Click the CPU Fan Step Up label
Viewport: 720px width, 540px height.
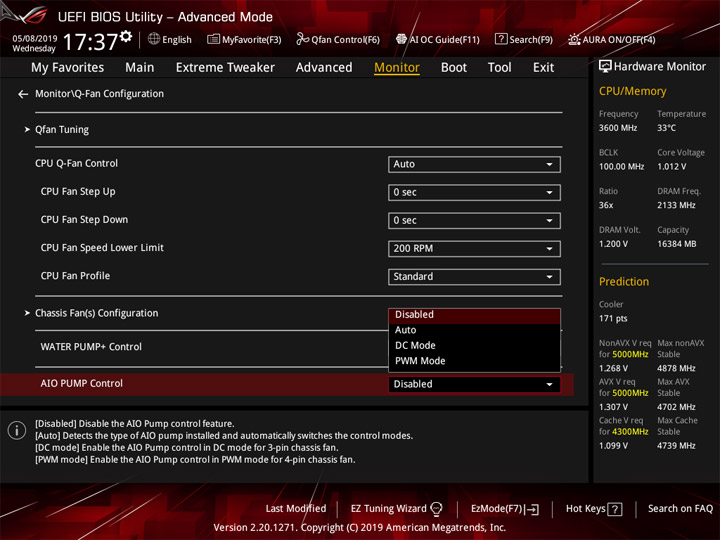coord(78,191)
